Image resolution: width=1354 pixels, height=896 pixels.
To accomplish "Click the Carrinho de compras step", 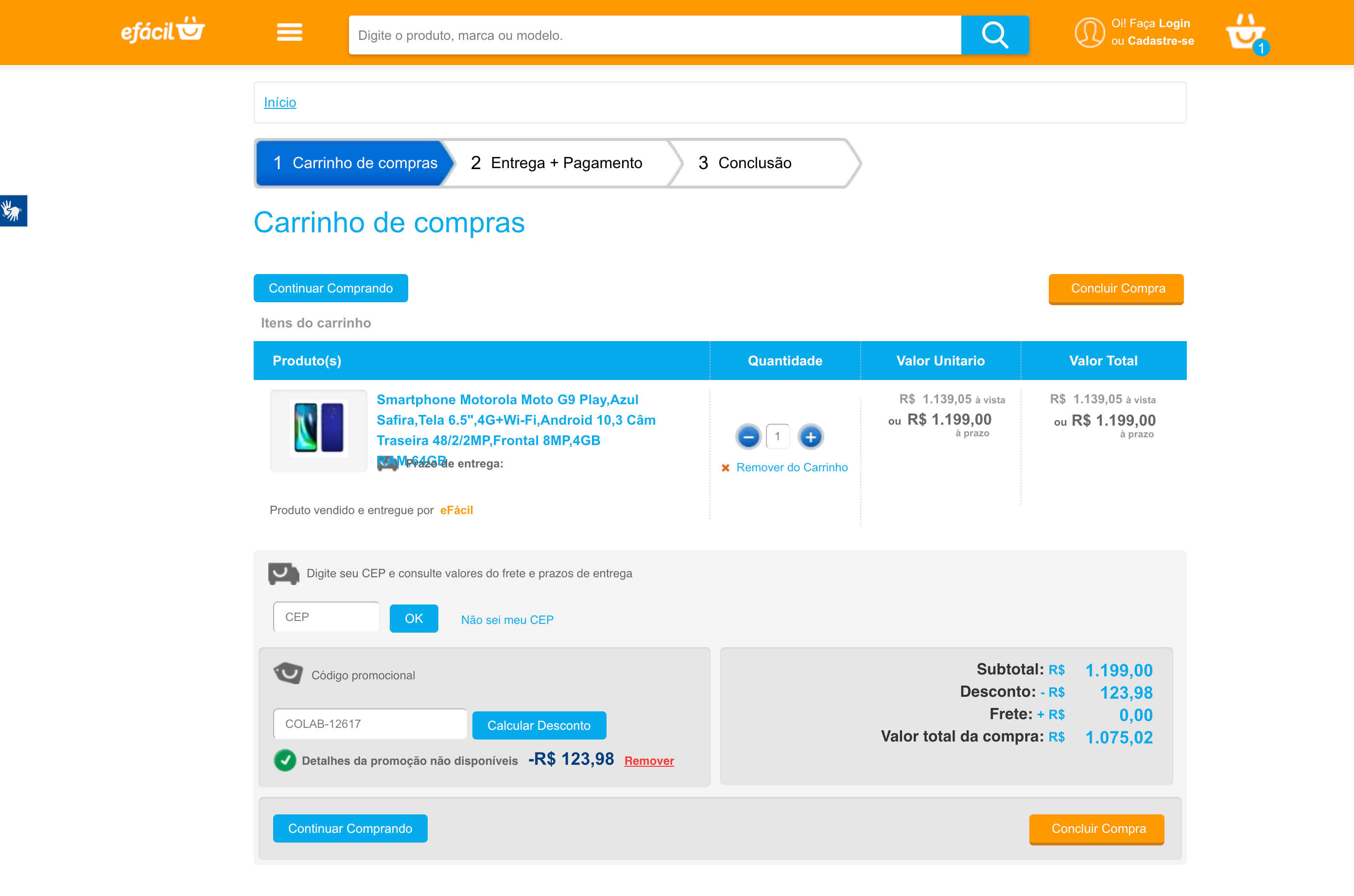I will pos(354,163).
